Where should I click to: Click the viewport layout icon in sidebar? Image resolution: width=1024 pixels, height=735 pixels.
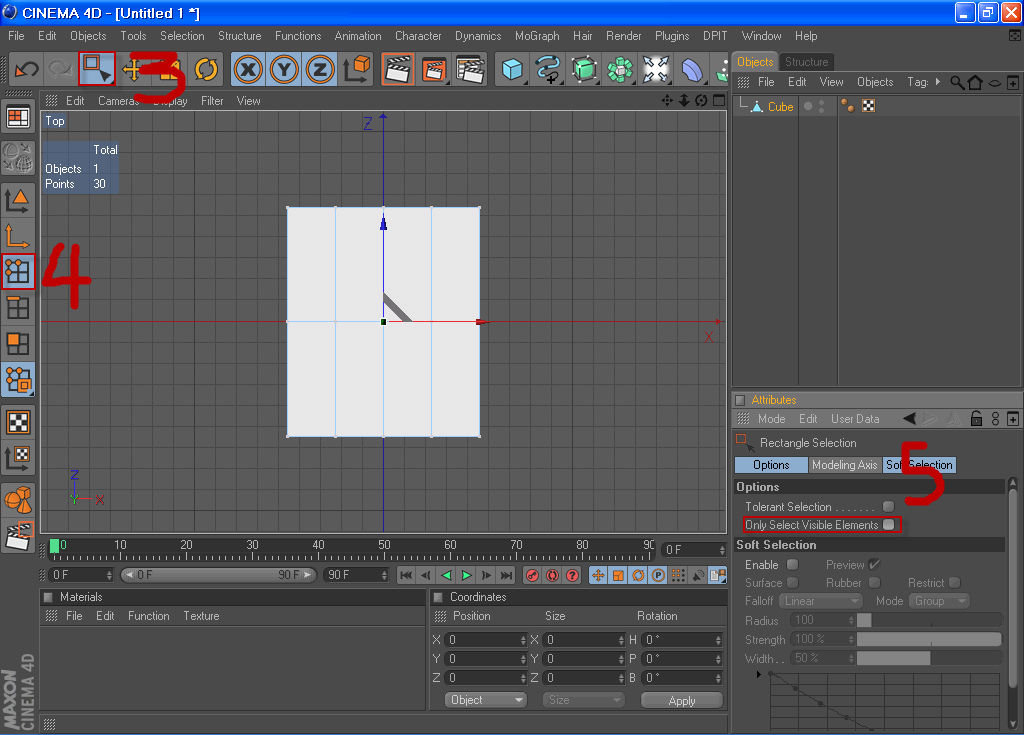pos(18,118)
